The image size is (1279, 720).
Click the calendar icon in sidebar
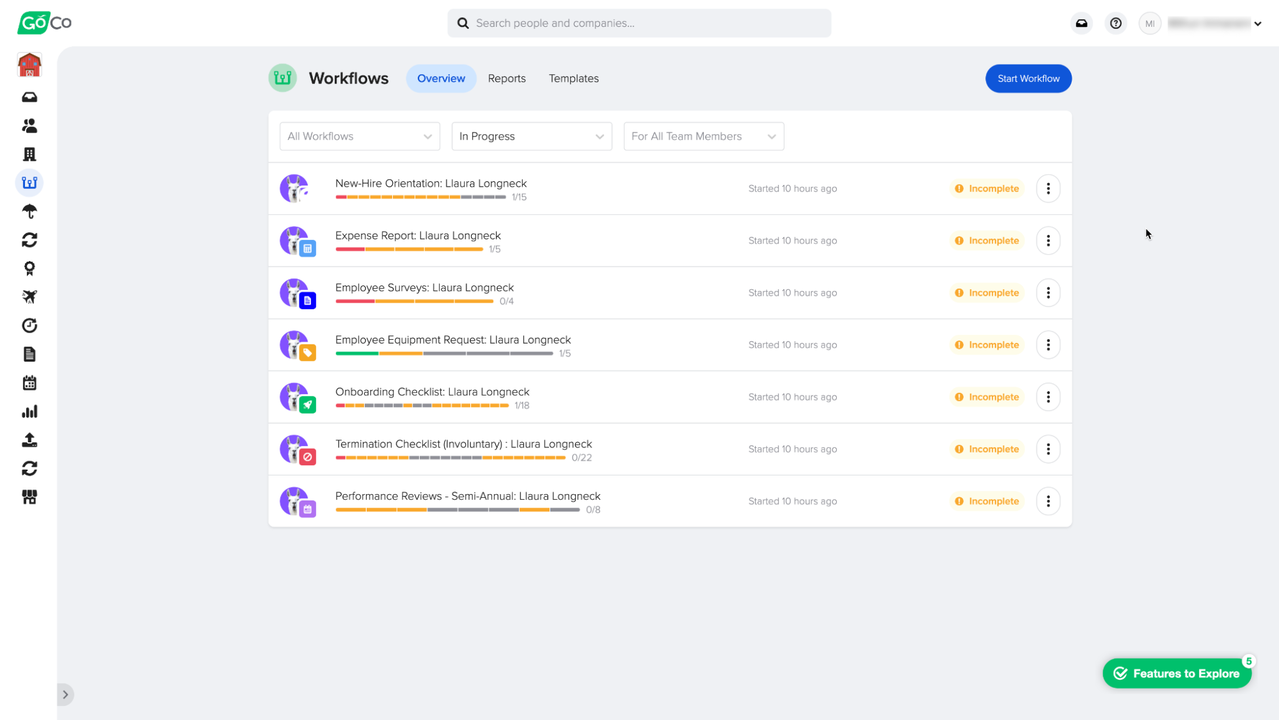point(29,383)
